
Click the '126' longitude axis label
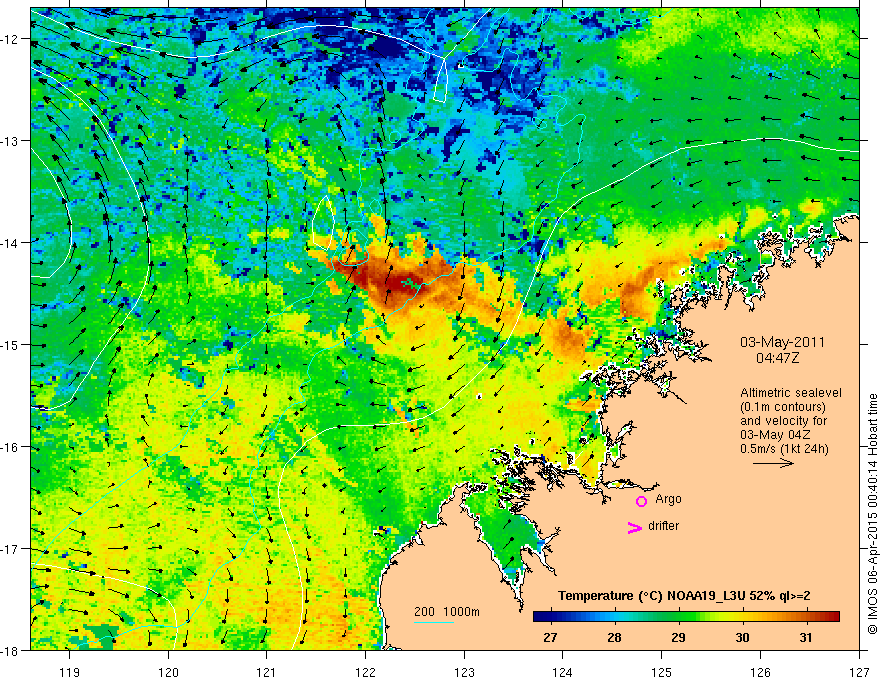(x=760, y=672)
